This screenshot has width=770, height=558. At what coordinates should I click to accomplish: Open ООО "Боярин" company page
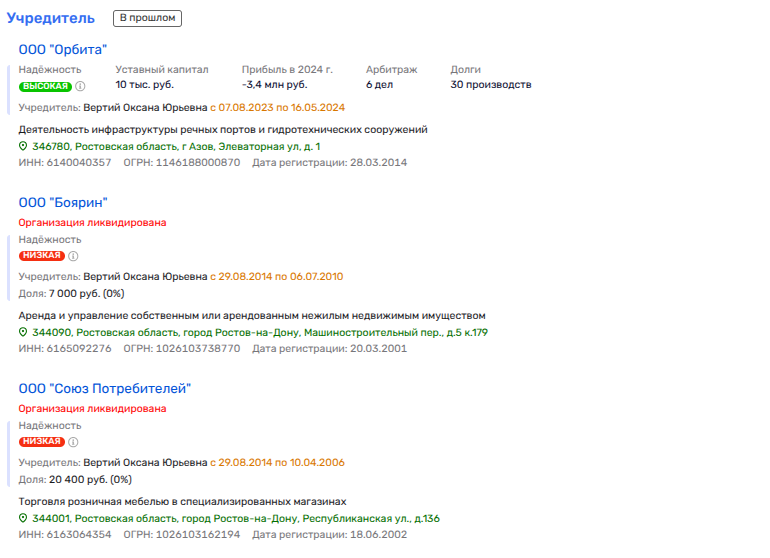[63, 203]
